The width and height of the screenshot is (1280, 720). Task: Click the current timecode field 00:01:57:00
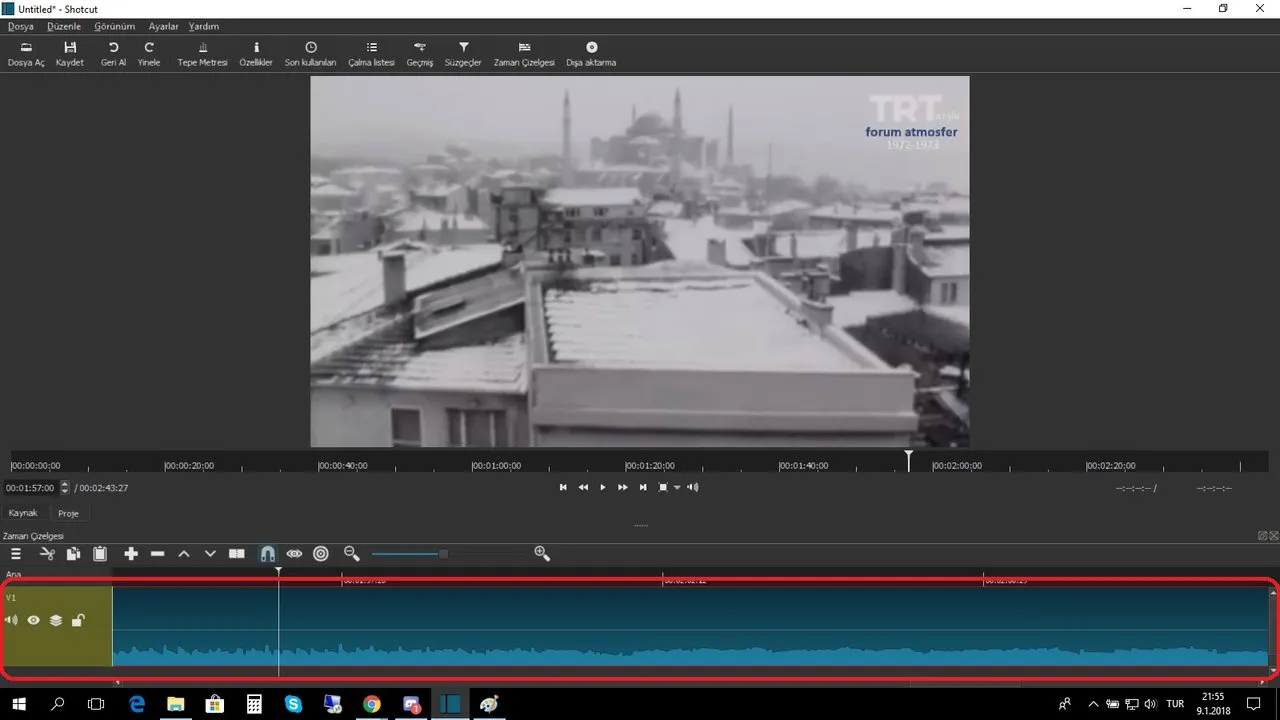[x=31, y=488]
